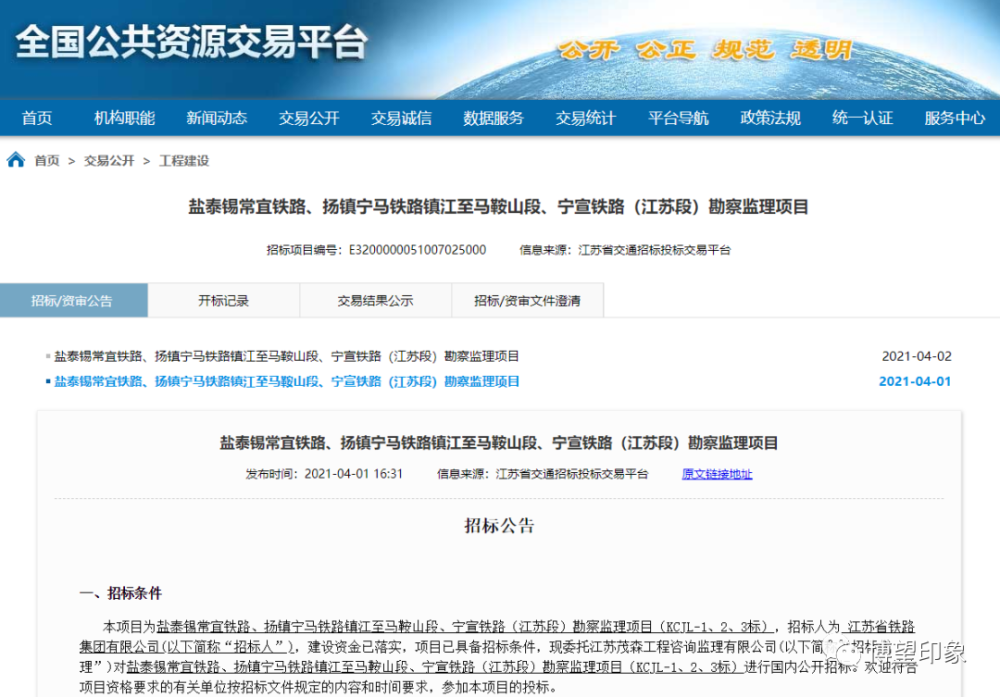Go to 新闻动态 in the navigation bar
The height and width of the screenshot is (697, 1000).
pyautogui.click(x=216, y=118)
